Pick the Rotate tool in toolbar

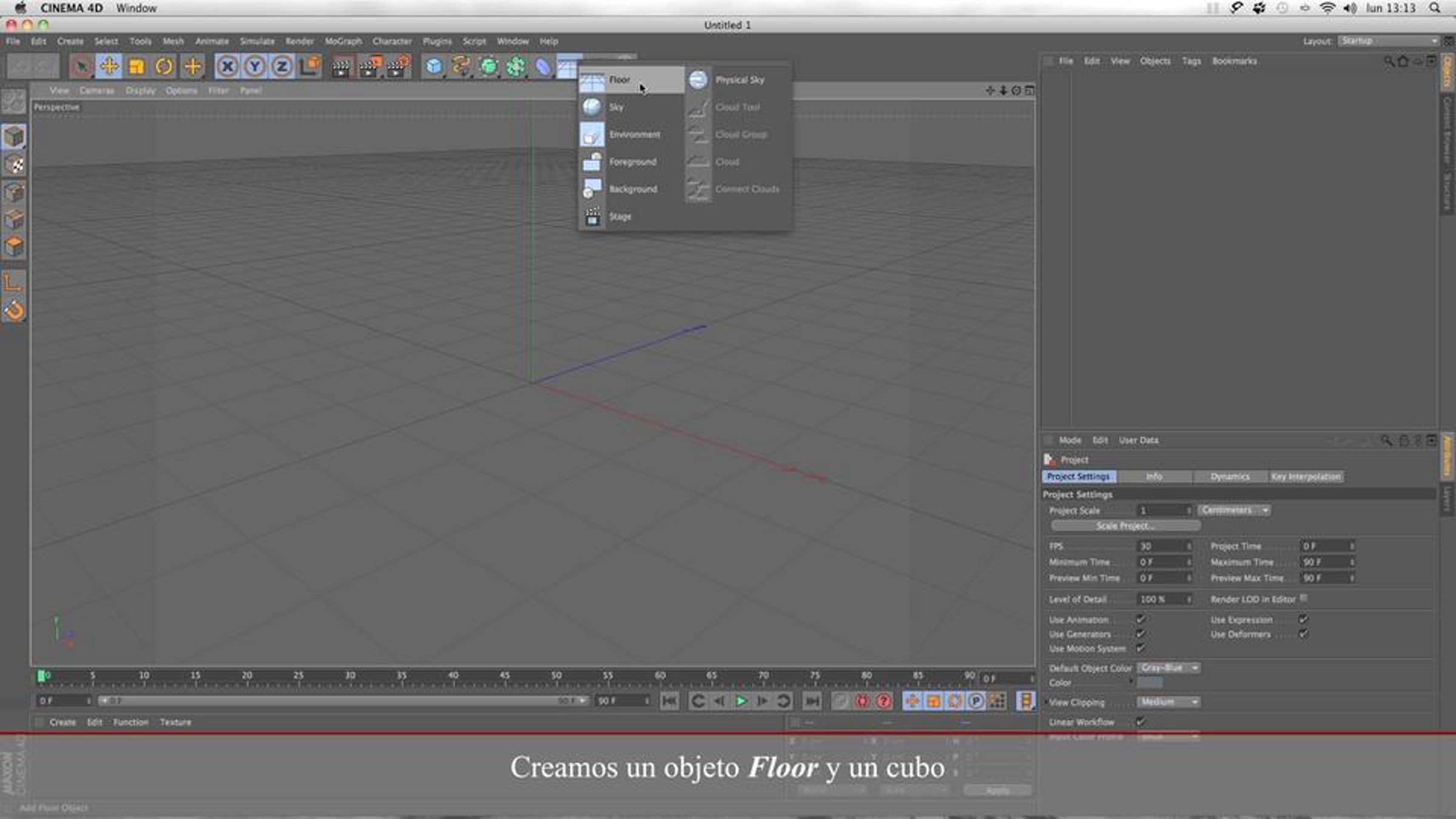pyautogui.click(x=164, y=66)
